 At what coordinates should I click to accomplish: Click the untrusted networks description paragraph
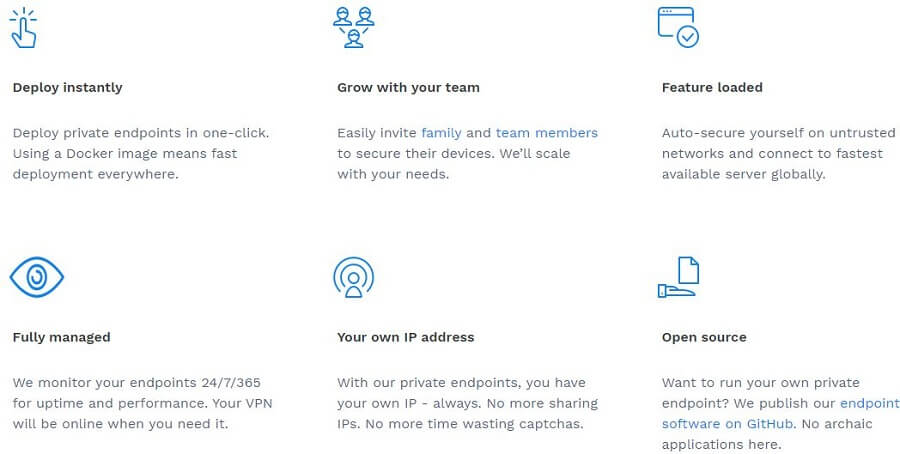[778, 154]
